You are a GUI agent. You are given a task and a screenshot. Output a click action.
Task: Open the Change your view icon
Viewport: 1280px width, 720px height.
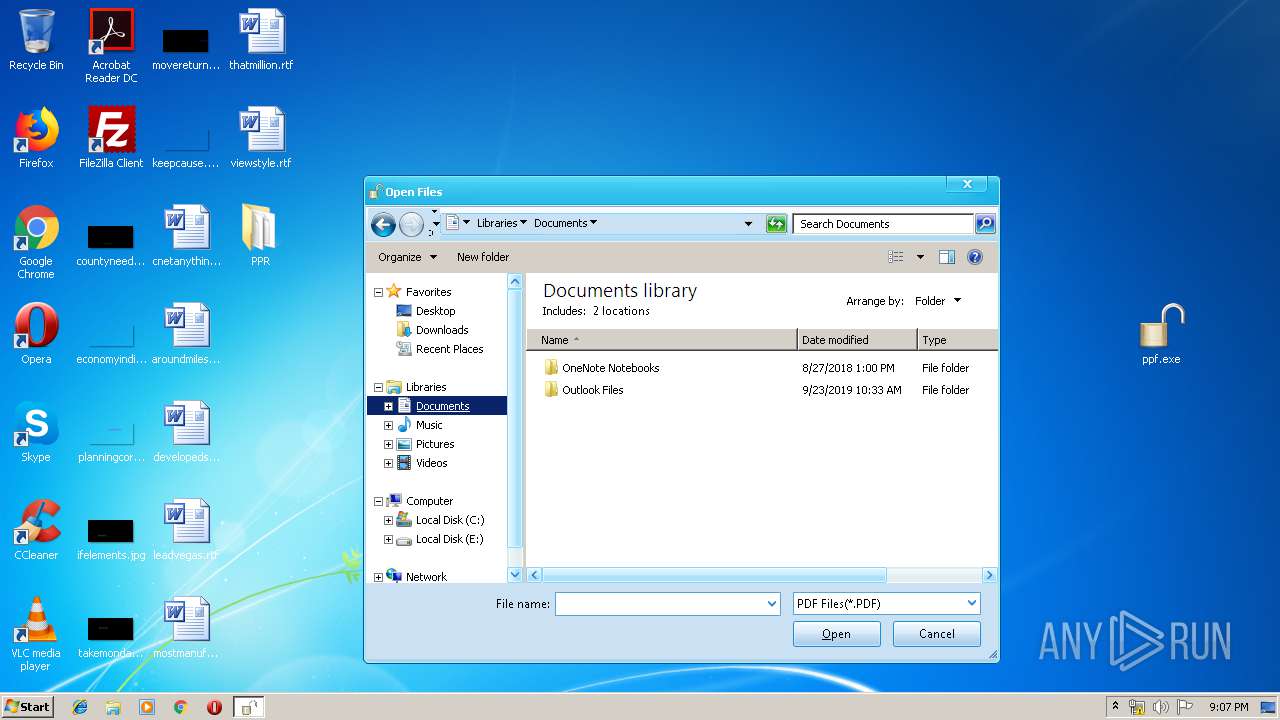[x=896, y=257]
